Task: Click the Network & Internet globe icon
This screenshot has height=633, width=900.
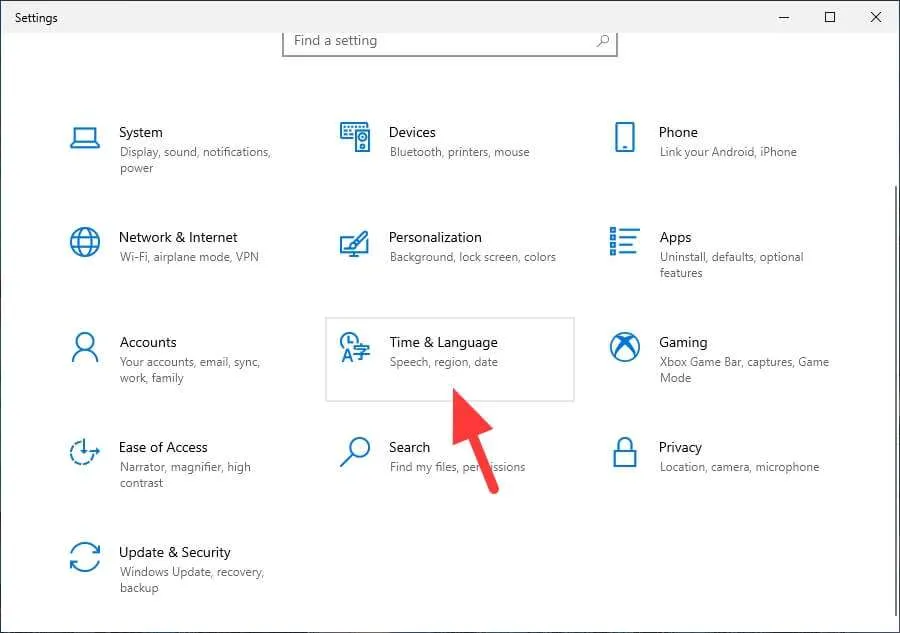Action: [x=85, y=242]
